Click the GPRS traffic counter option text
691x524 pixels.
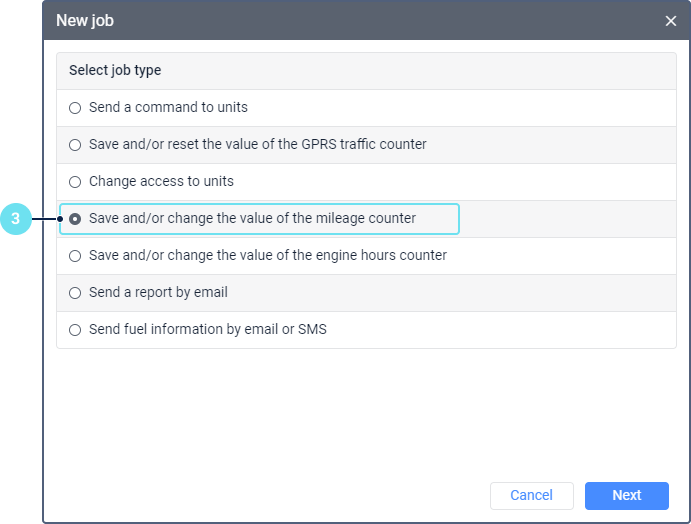(x=257, y=144)
